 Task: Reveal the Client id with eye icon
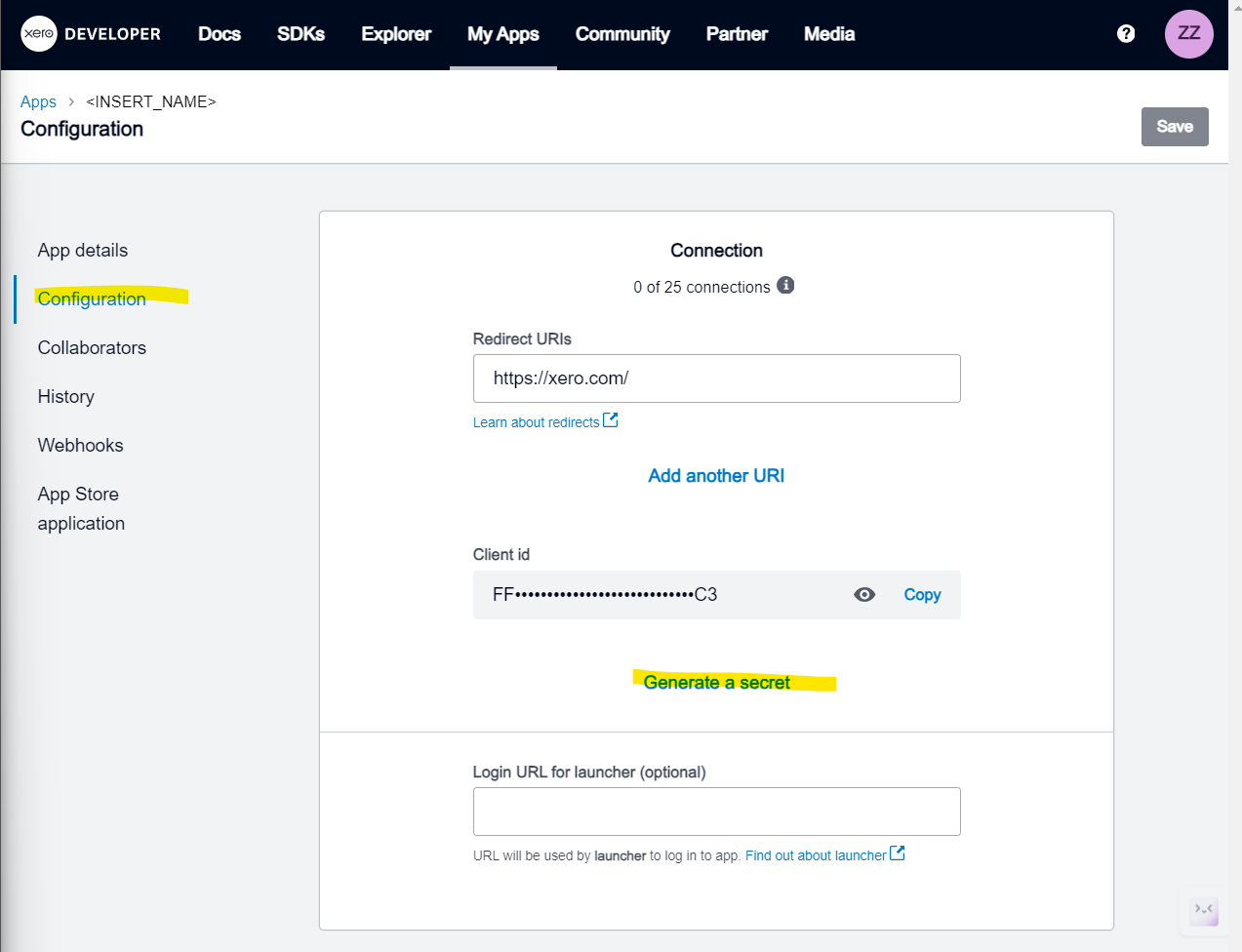(864, 595)
